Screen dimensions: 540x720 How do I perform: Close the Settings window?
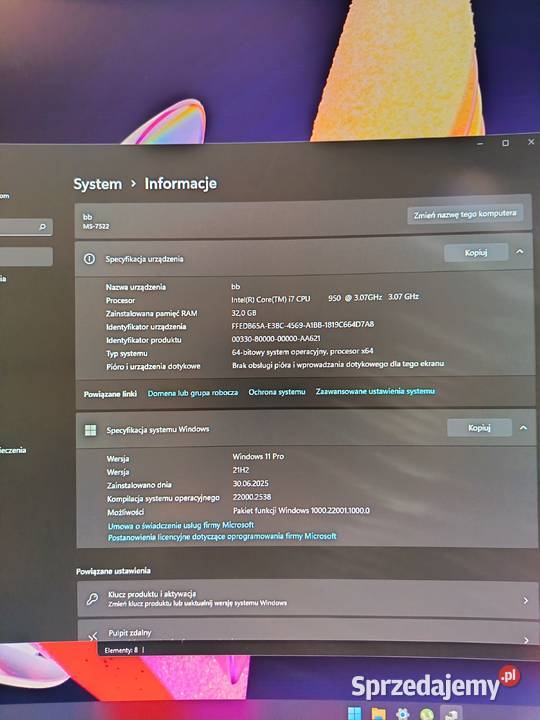[531, 142]
